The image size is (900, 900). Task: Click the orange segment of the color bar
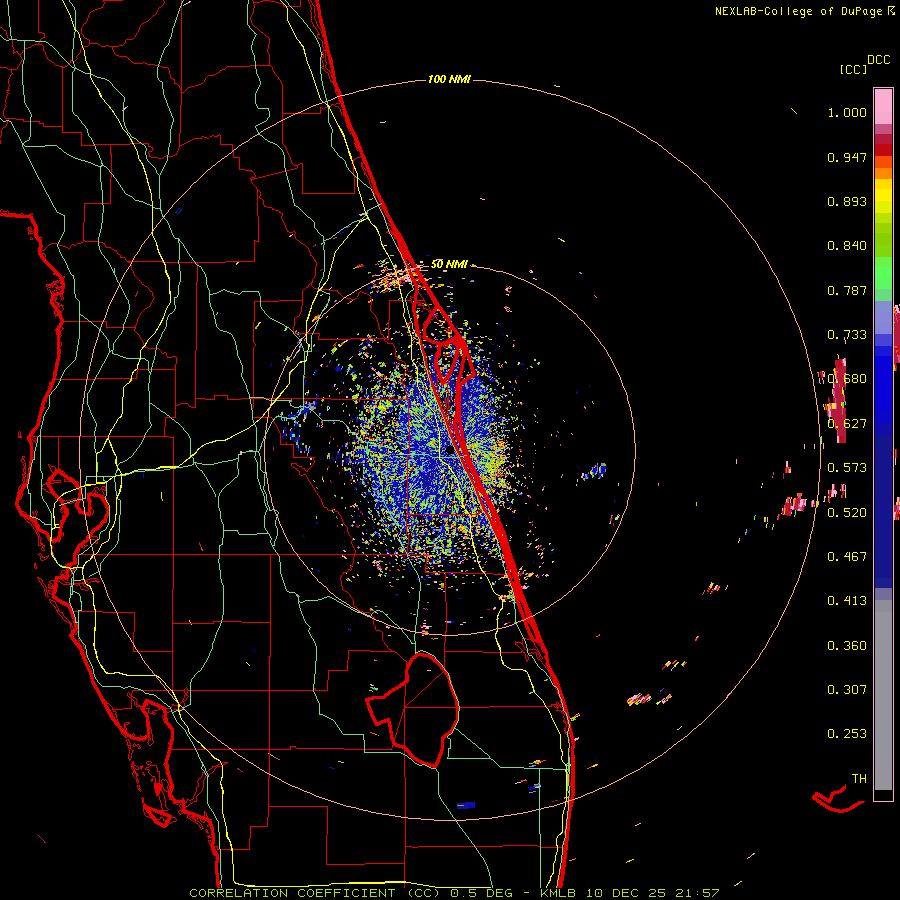point(883,173)
